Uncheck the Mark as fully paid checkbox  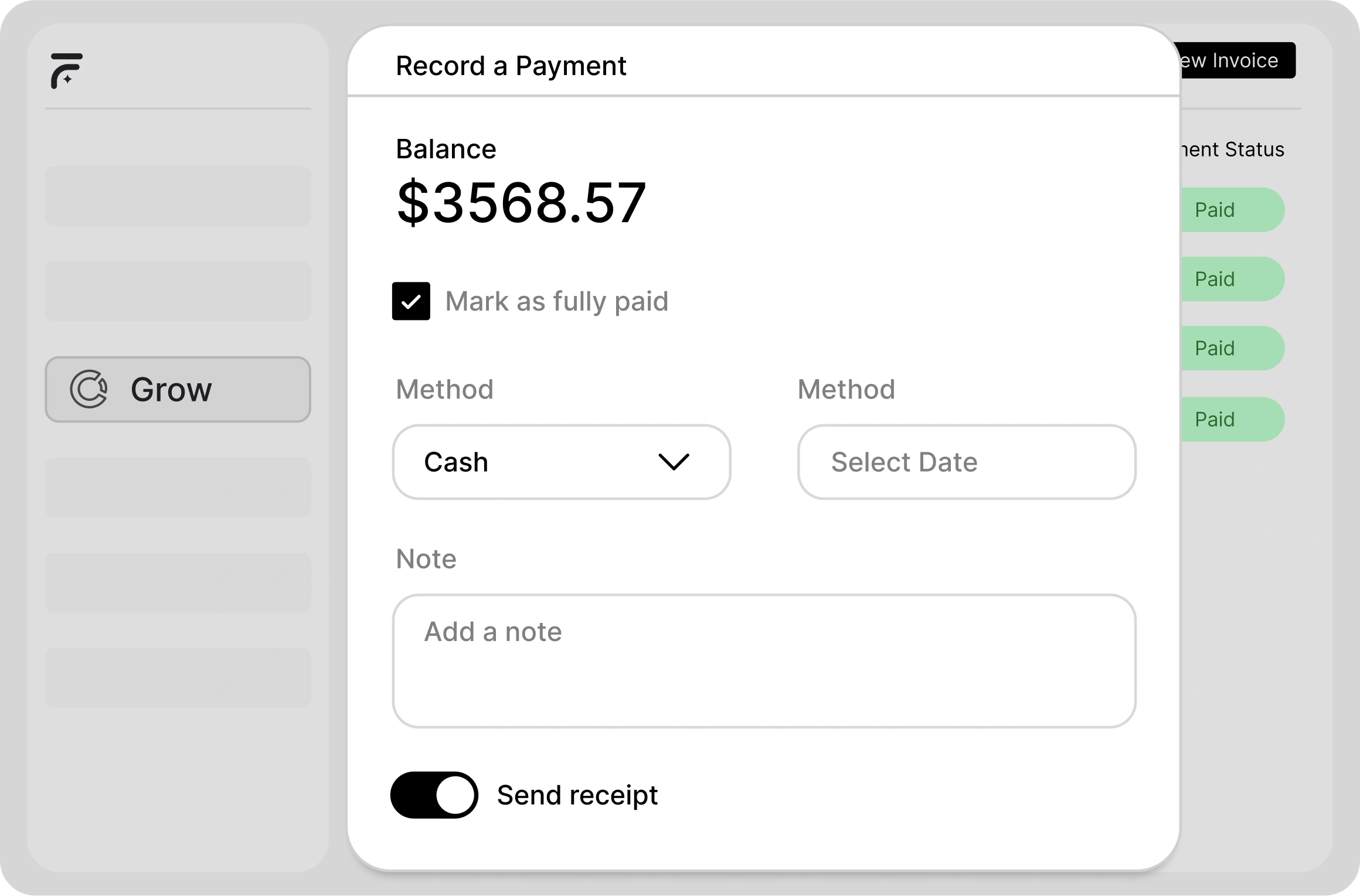click(411, 301)
